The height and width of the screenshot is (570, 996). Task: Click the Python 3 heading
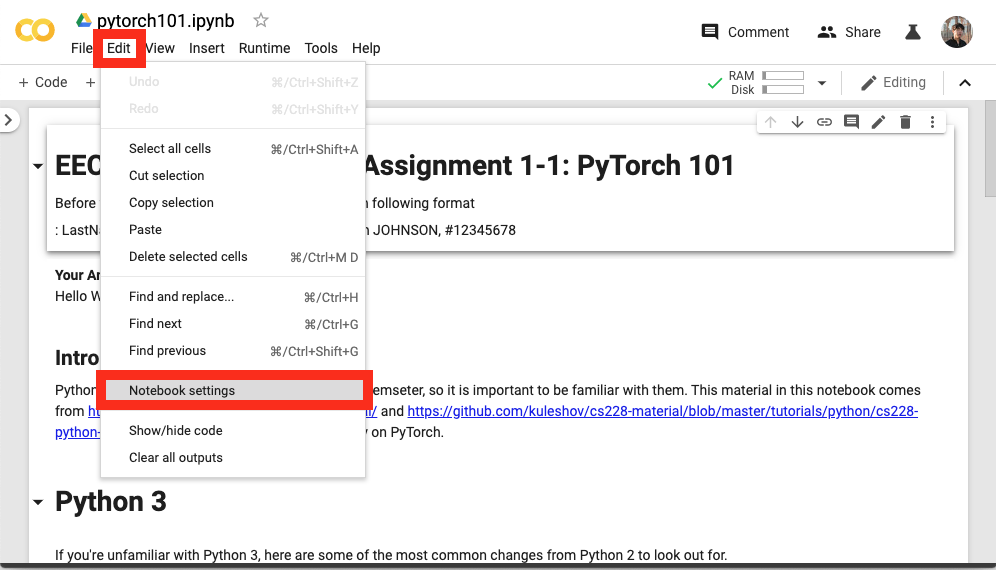(111, 502)
